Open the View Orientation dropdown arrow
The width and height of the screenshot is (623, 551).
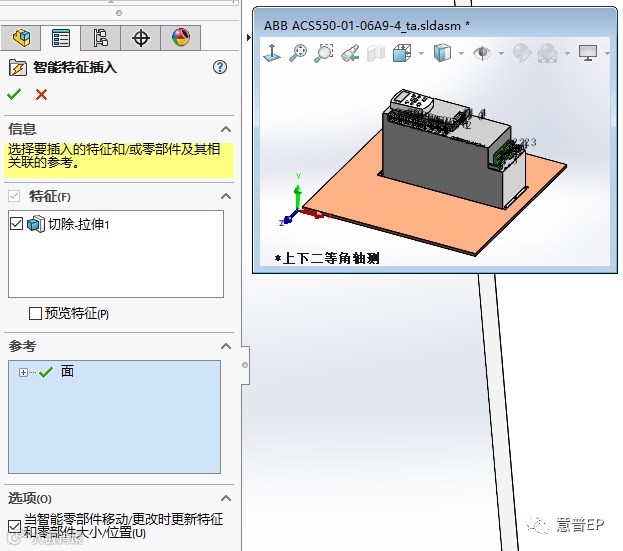(x=421, y=53)
